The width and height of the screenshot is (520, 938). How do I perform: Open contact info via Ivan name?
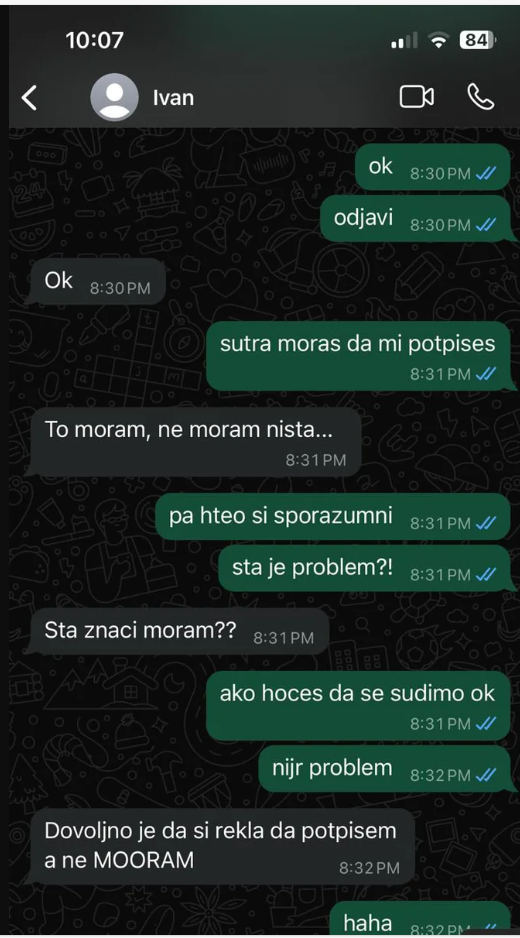tap(174, 98)
